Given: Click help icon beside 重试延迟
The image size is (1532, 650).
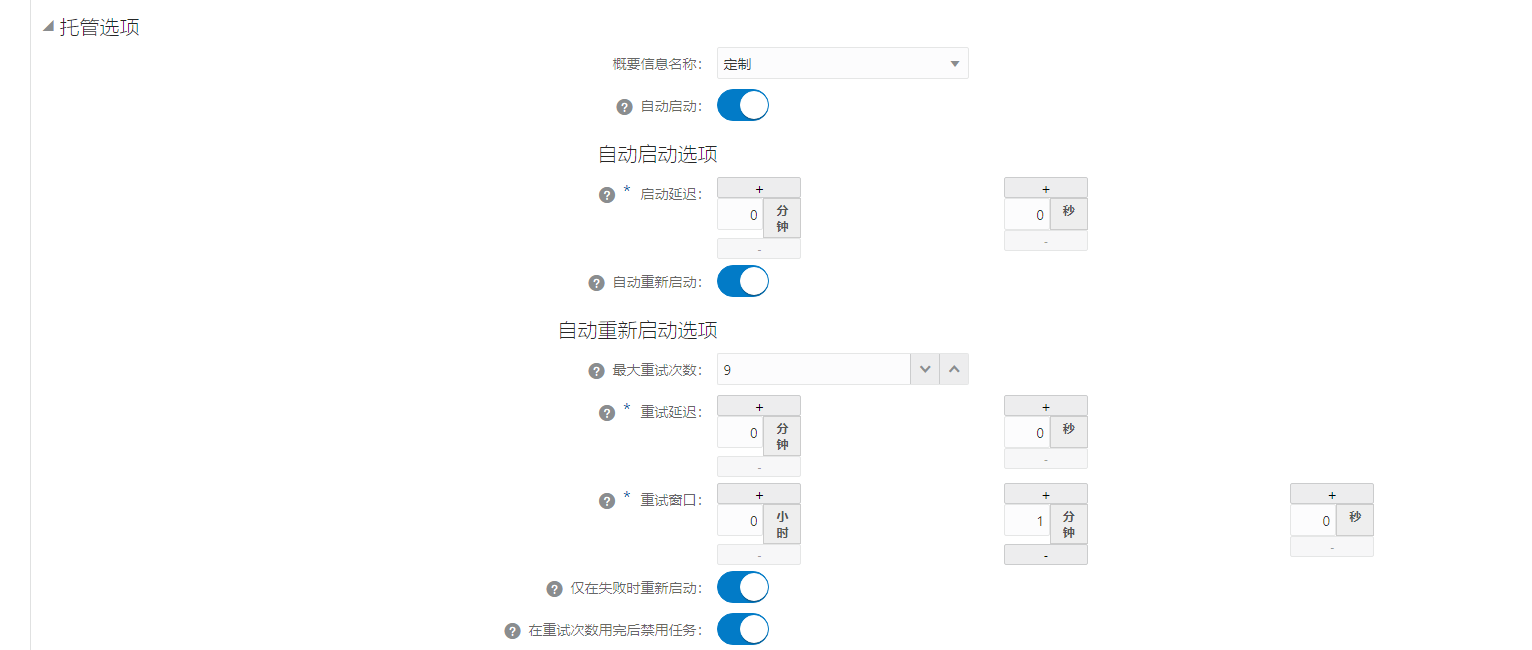Looking at the screenshot, I should coord(606,413).
